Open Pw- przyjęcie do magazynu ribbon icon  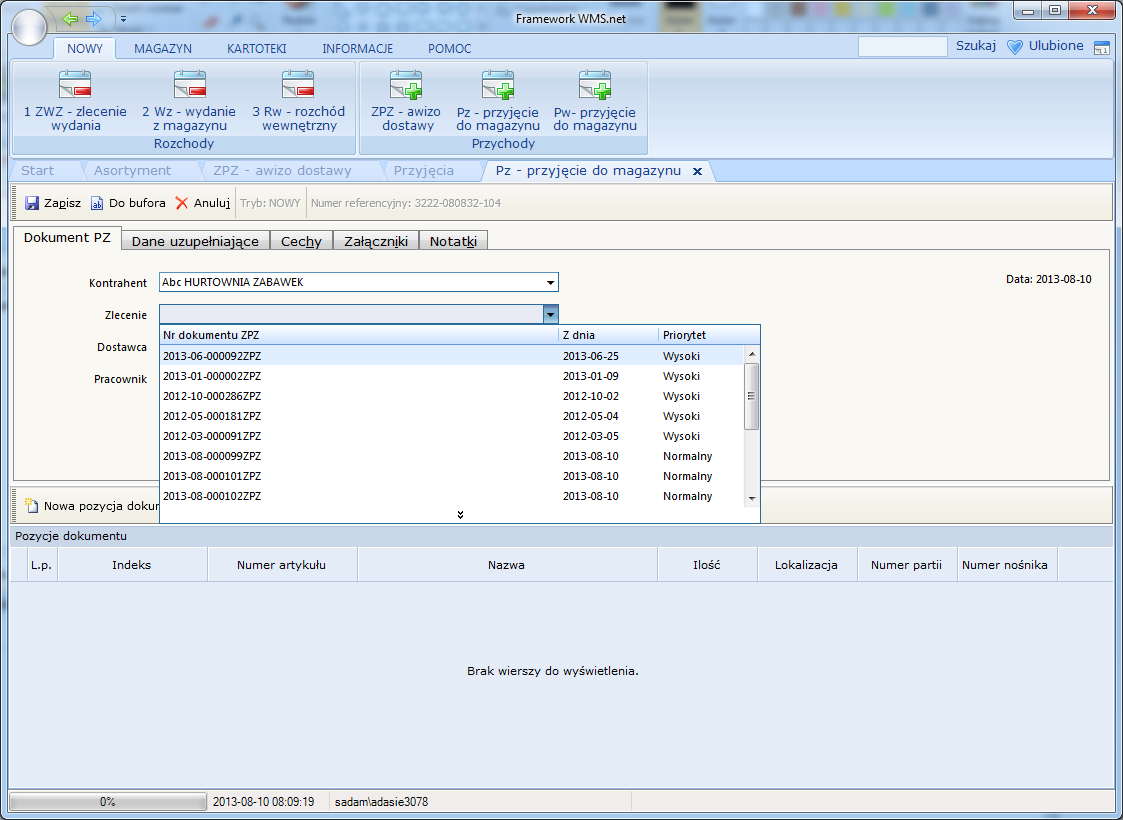[x=595, y=101]
